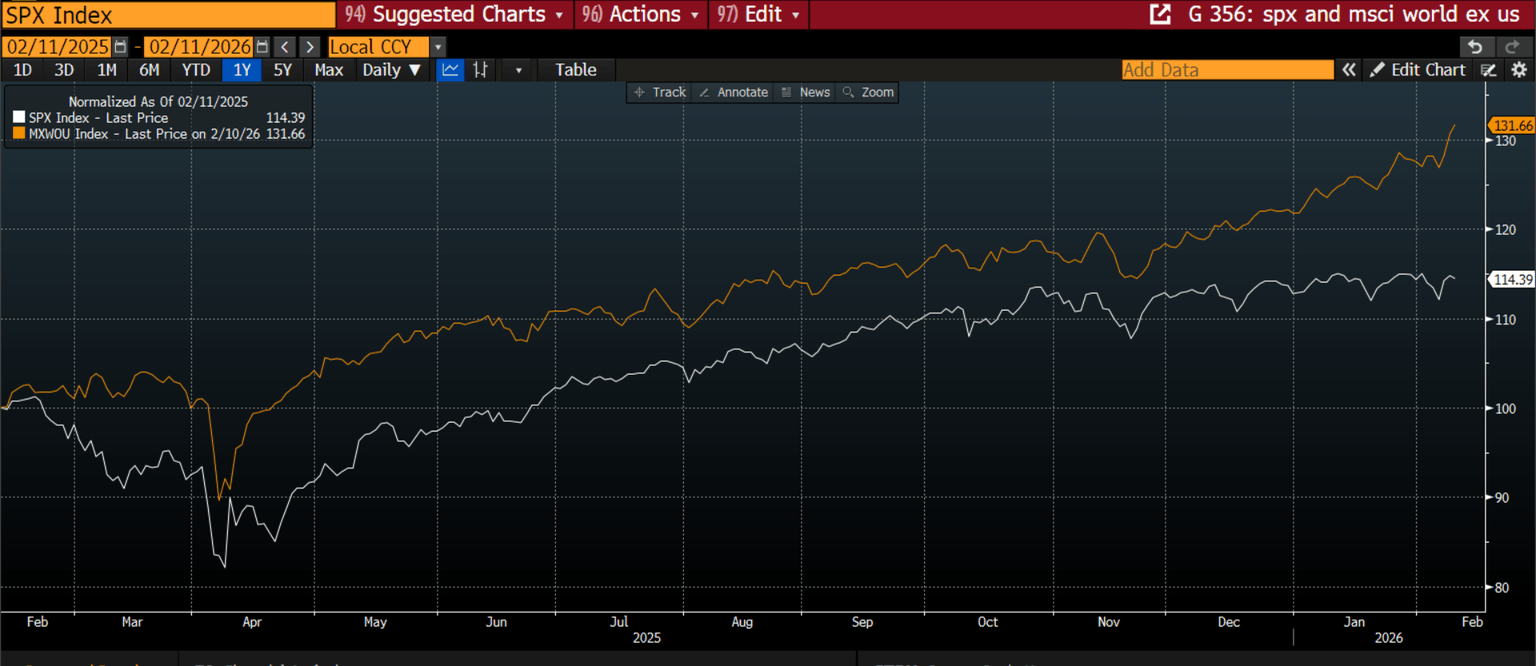Image resolution: width=1536 pixels, height=666 pixels.
Task: Open the Daily periodicity dropdown
Action: [x=392, y=70]
